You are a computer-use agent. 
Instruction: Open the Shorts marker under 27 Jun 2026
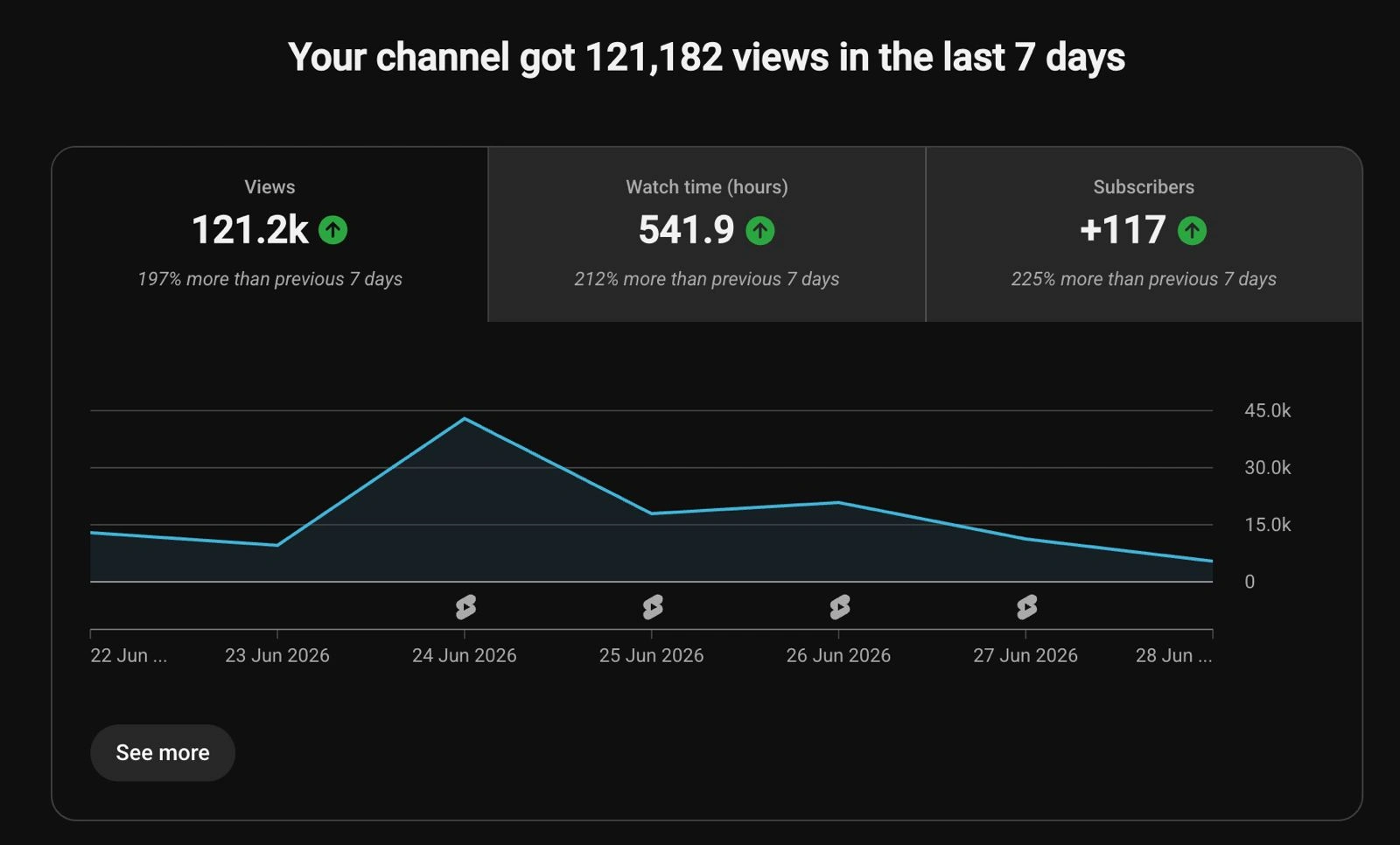click(x=1027, y=607)
